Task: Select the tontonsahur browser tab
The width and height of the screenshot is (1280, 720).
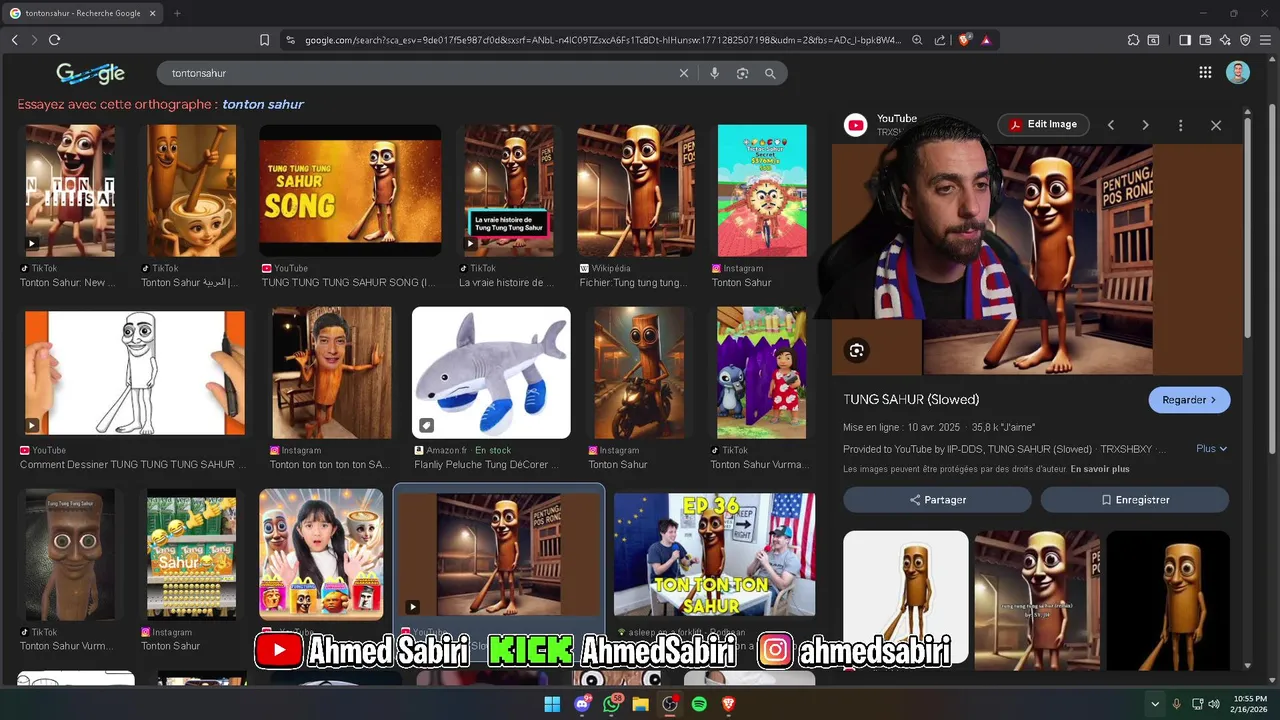Action: [82, 13]
